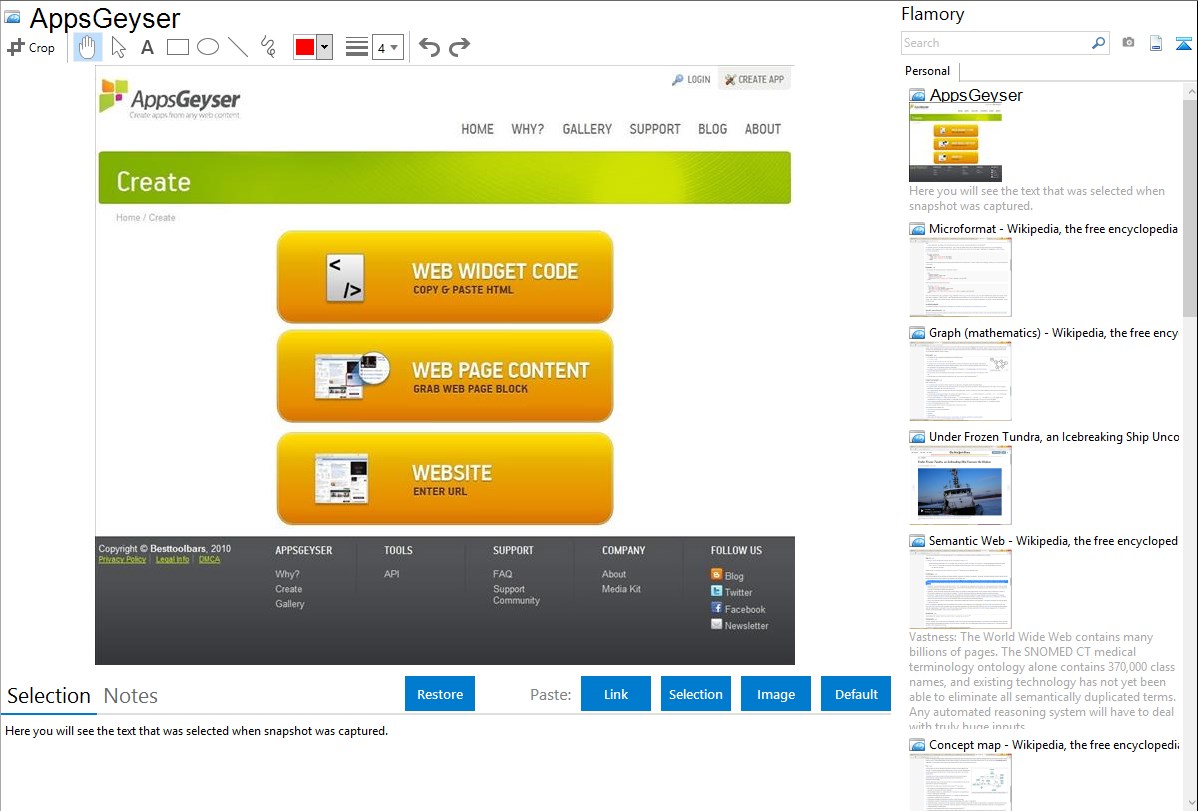1198x811 pixels.
Task: Click the Media Kit footer link
Action: click(x=621, y=589)
